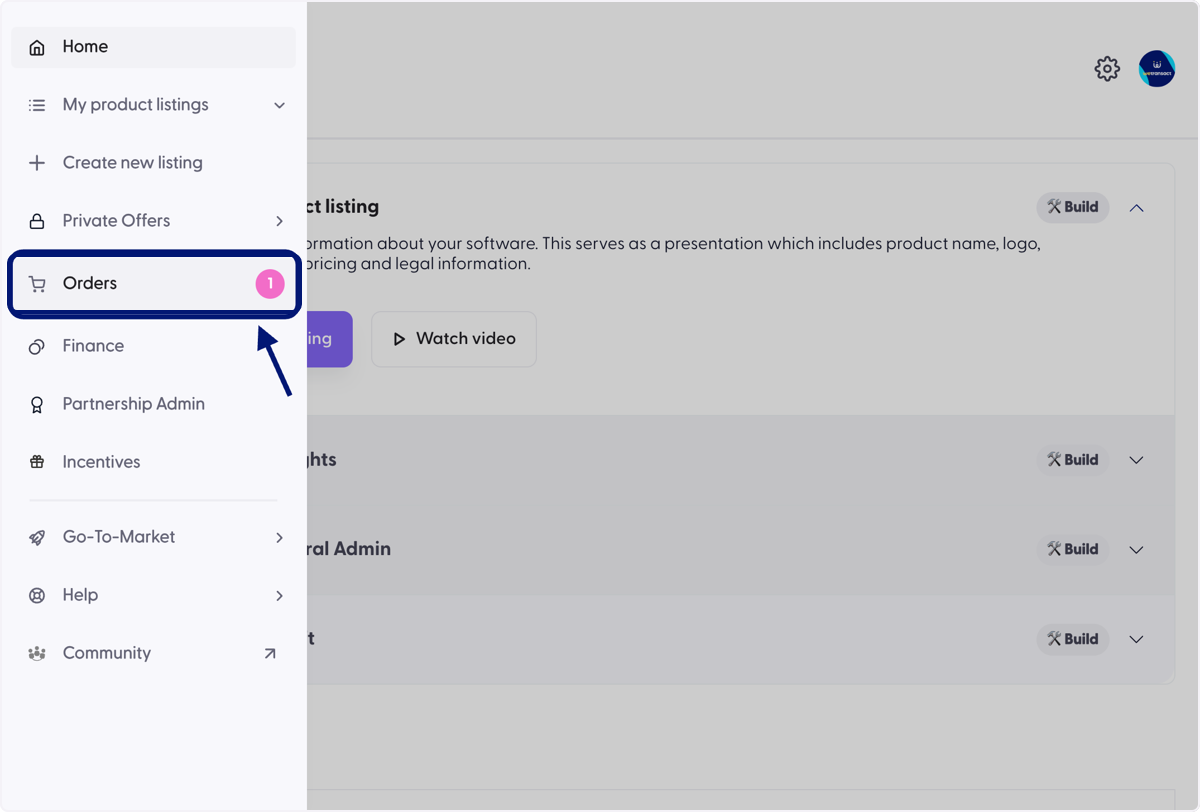The height and width of the screenshot is (812, 1200).
Task: Click Build badge on 'ghts' section
Action: [x=1073, y=460]
